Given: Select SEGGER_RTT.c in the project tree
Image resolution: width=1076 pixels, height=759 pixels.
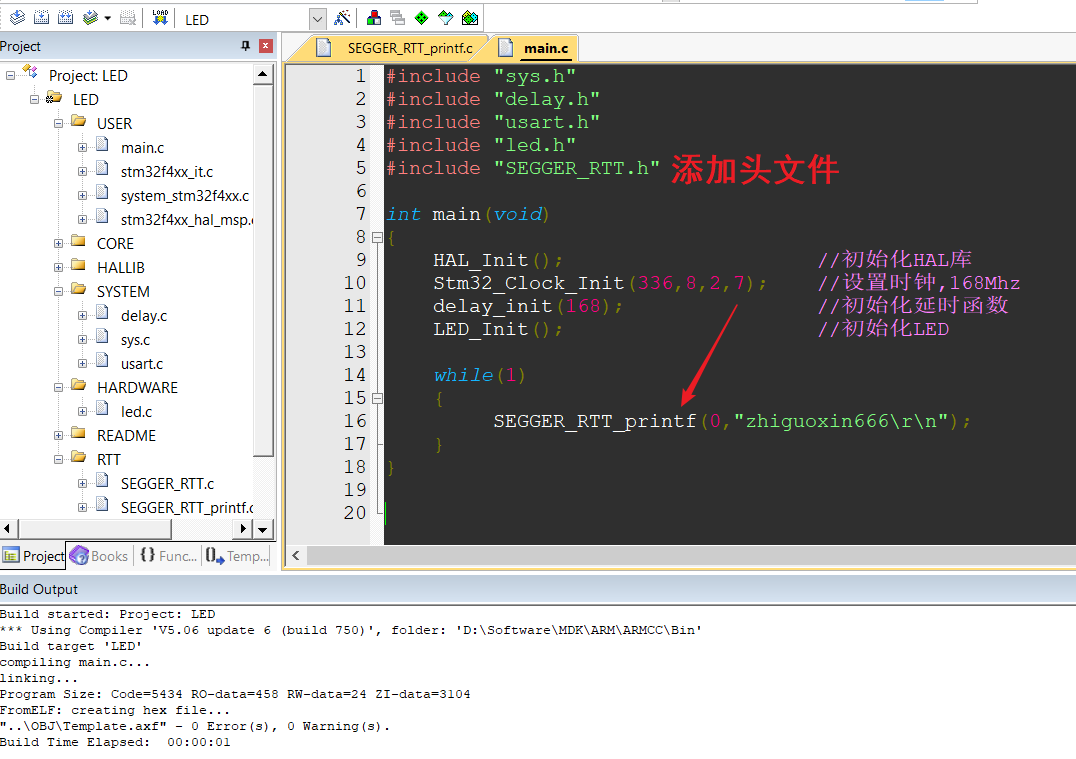Looking at the screenshot, I should point(167,484).
